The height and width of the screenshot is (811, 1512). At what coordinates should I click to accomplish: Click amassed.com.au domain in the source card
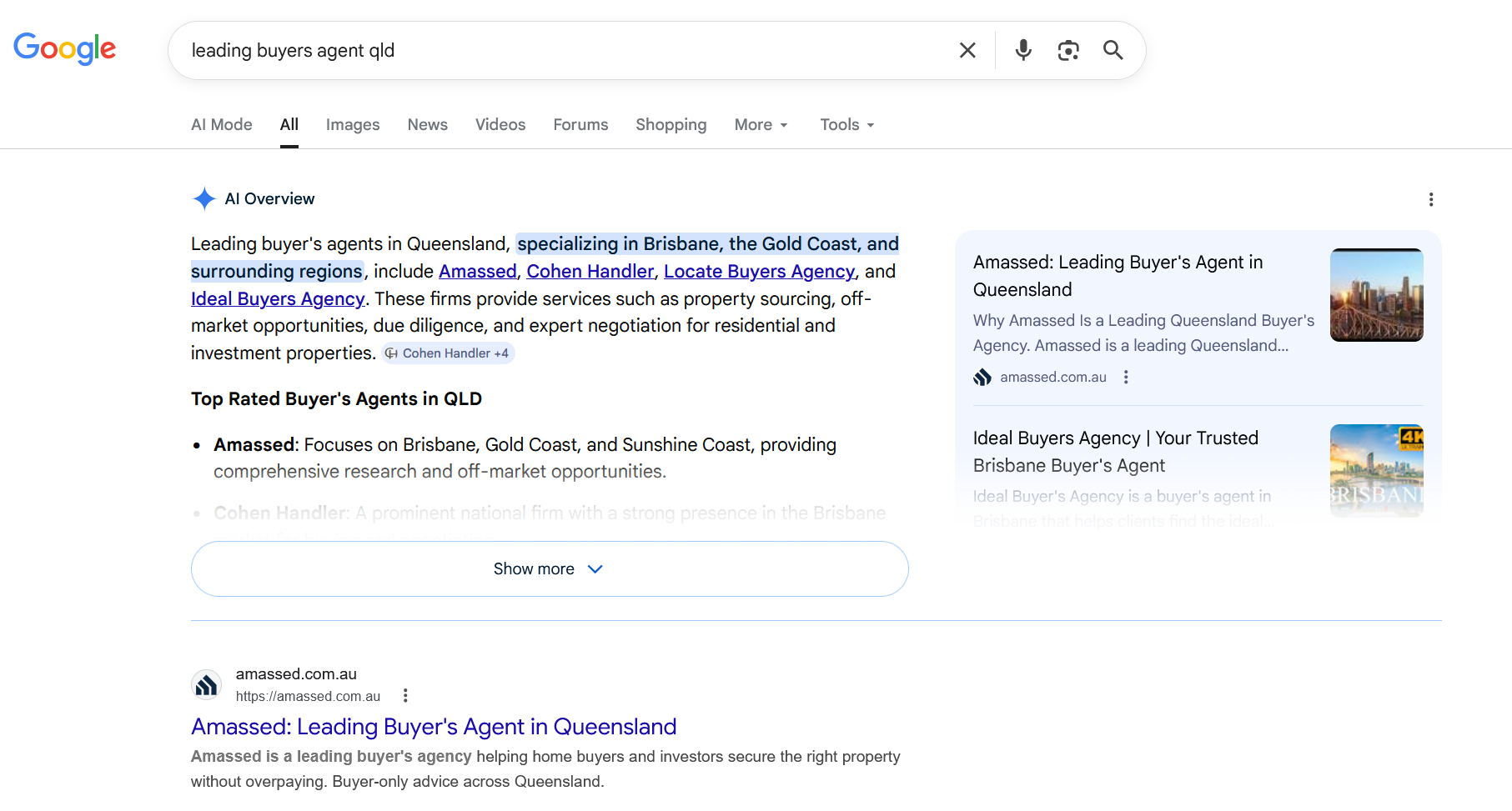point(1053,377)
